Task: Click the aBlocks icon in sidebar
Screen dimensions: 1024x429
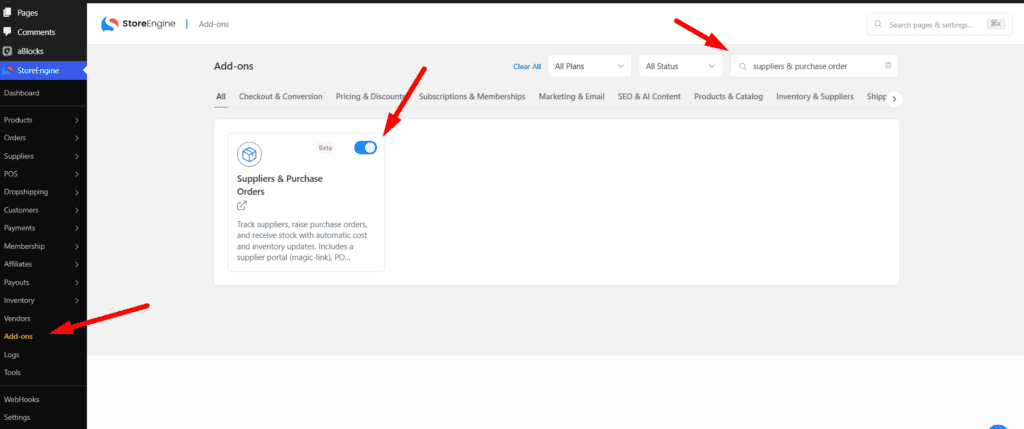Action: tap(7, 50)
